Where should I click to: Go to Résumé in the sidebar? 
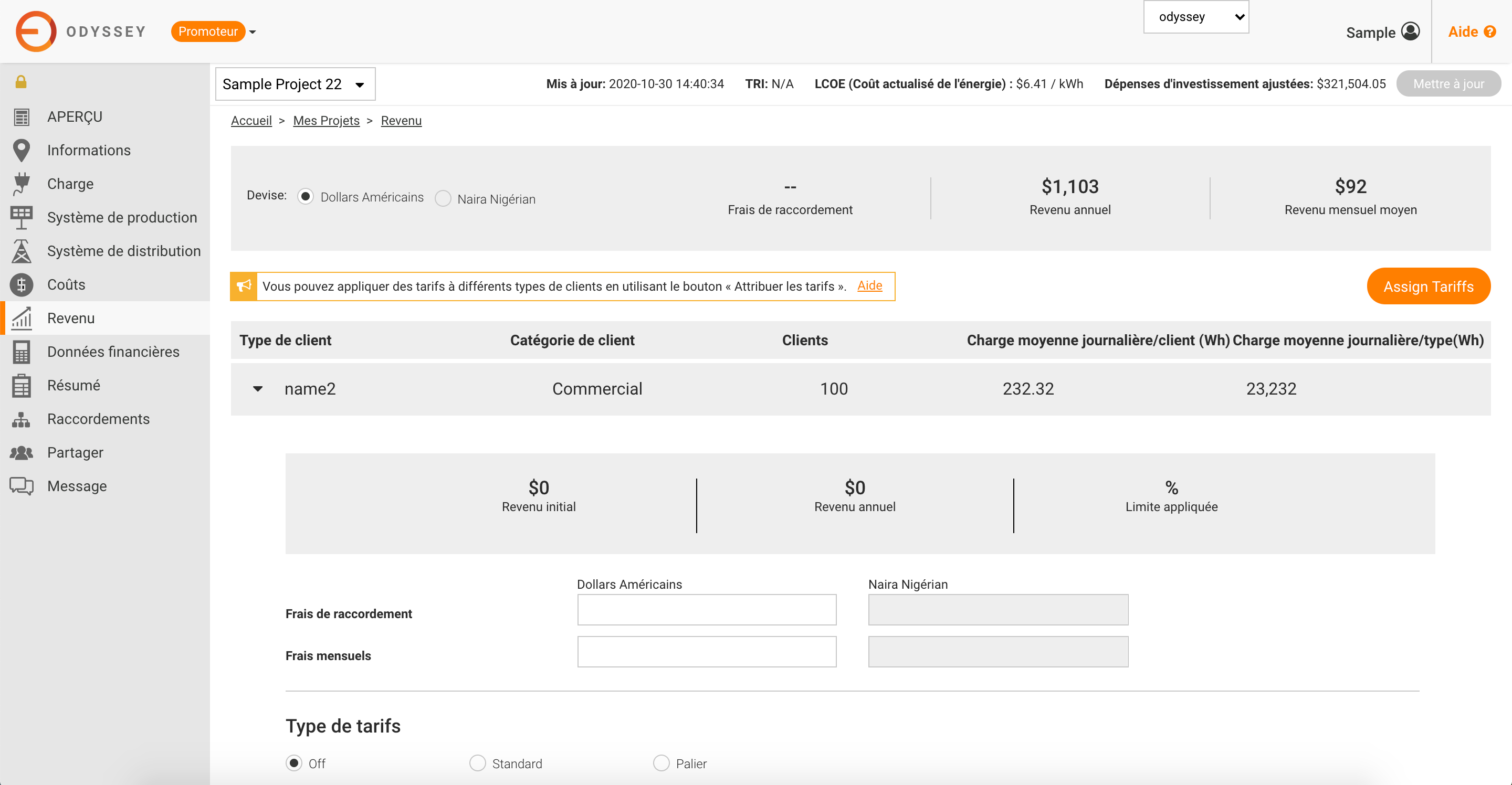tap(74, 386)
